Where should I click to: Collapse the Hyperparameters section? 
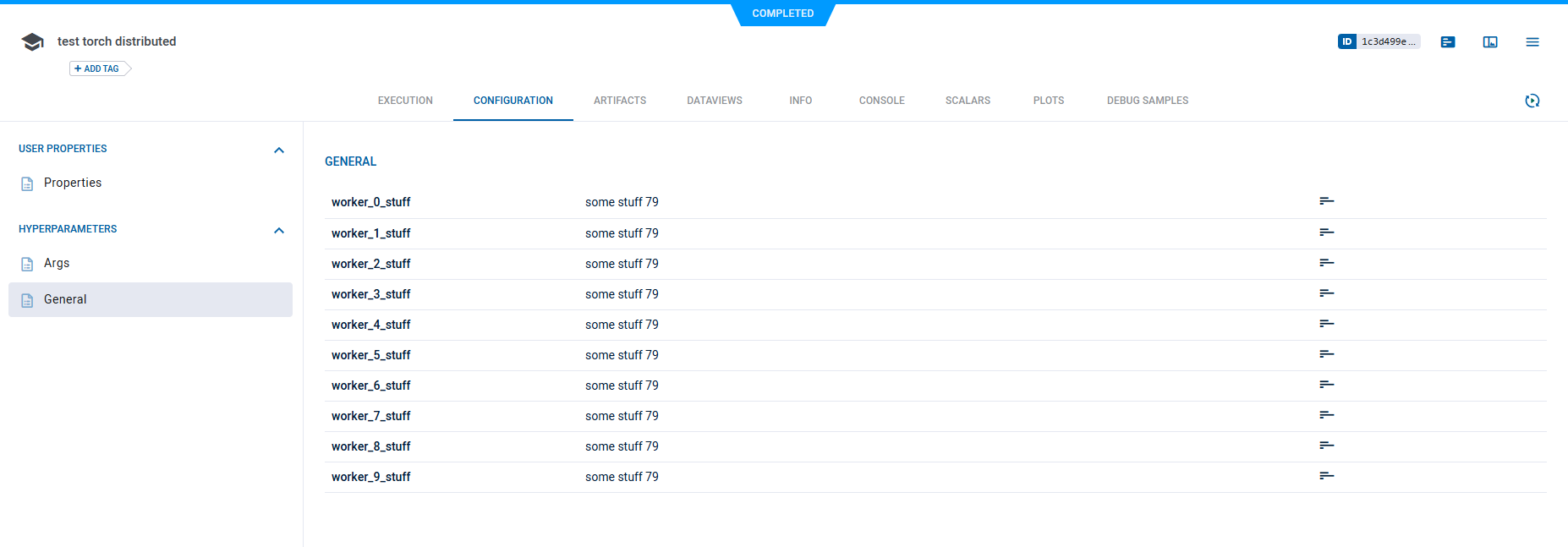[279, 230]
